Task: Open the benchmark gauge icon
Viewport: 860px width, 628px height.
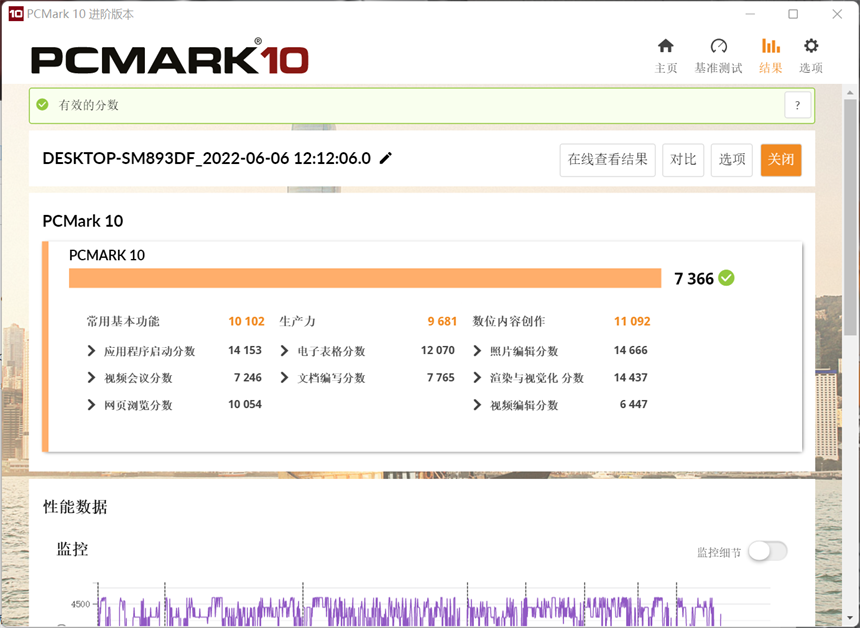Action: (718, 46)
